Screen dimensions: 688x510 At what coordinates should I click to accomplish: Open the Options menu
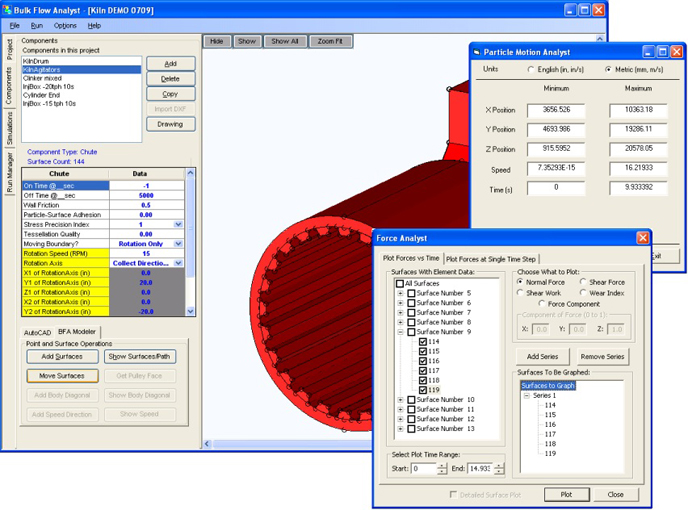[x=65, y=25]
